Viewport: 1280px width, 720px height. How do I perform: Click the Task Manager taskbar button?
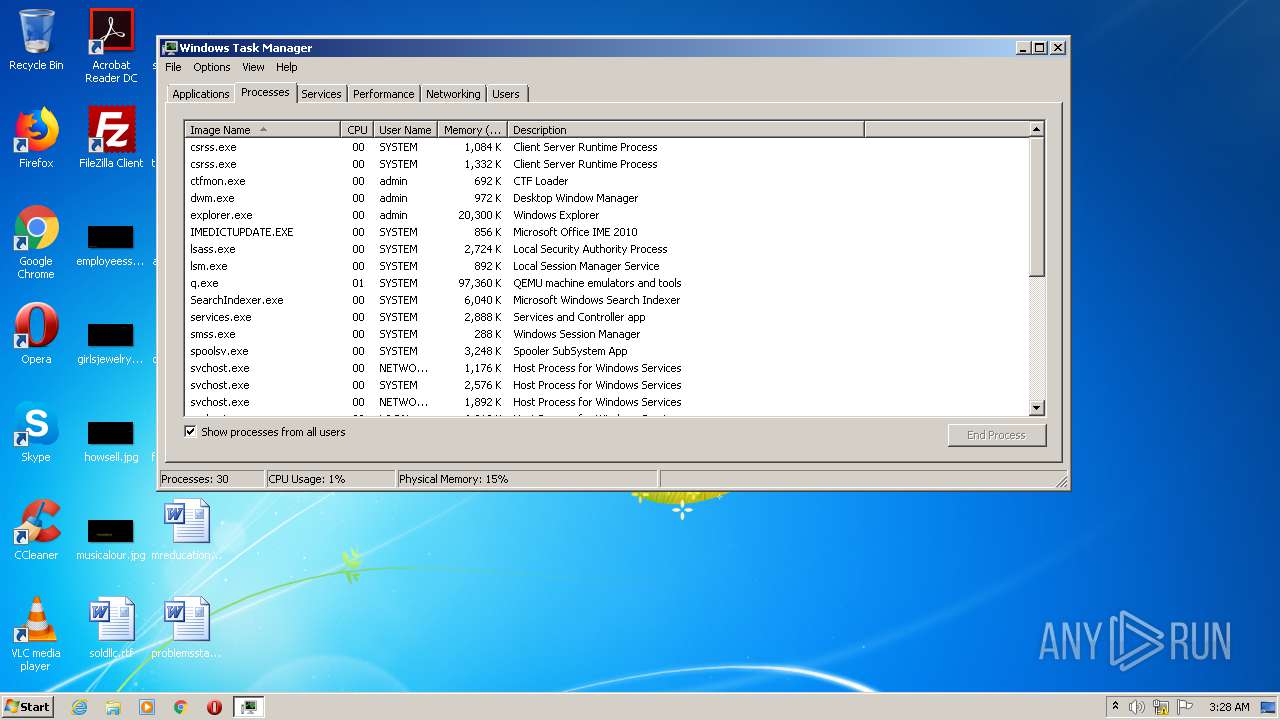[x=248, y=707]
